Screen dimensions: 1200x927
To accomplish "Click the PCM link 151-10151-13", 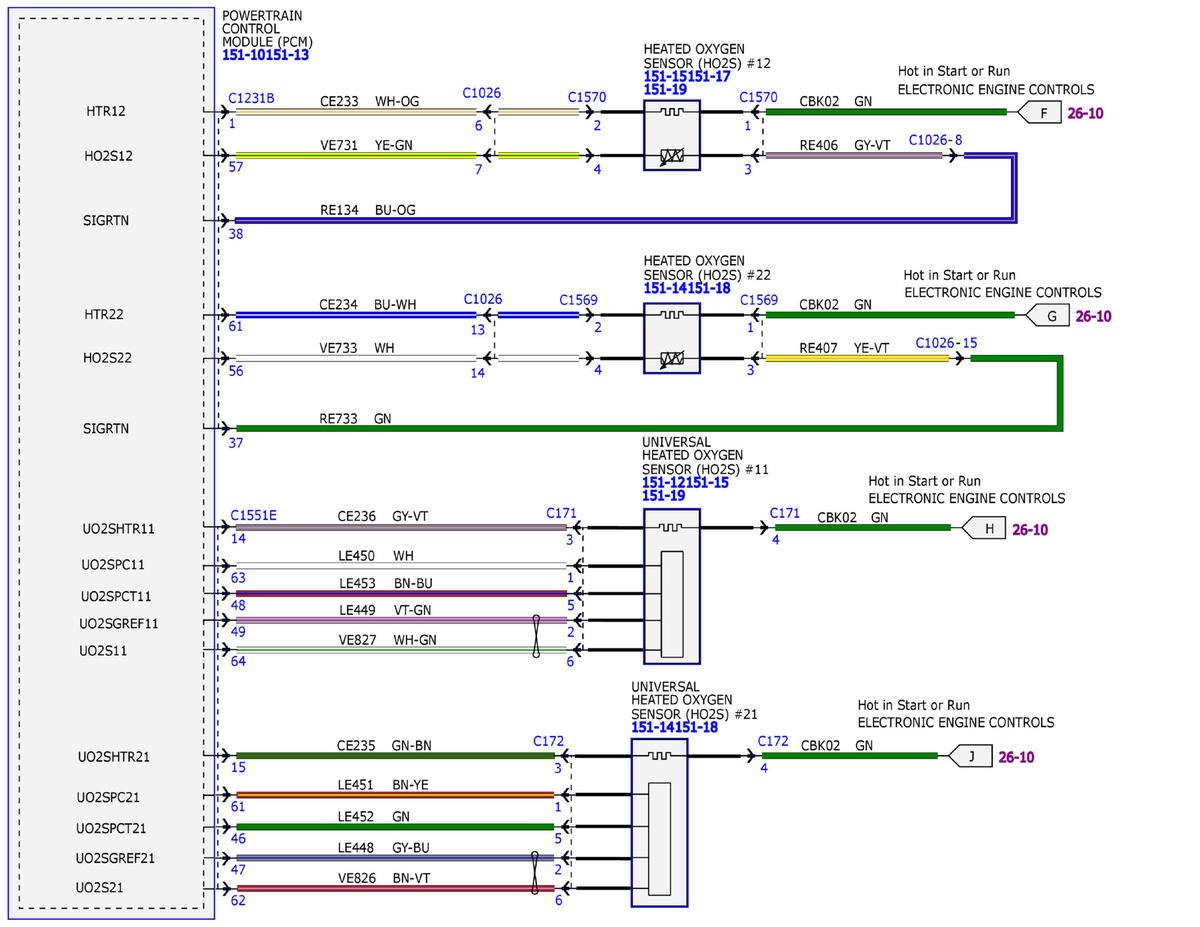I will click(265, 56).
